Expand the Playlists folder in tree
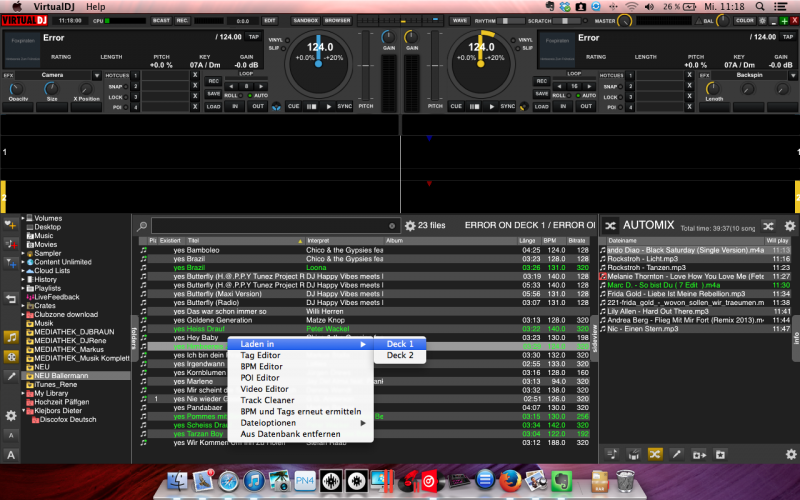 click(23, 287)
